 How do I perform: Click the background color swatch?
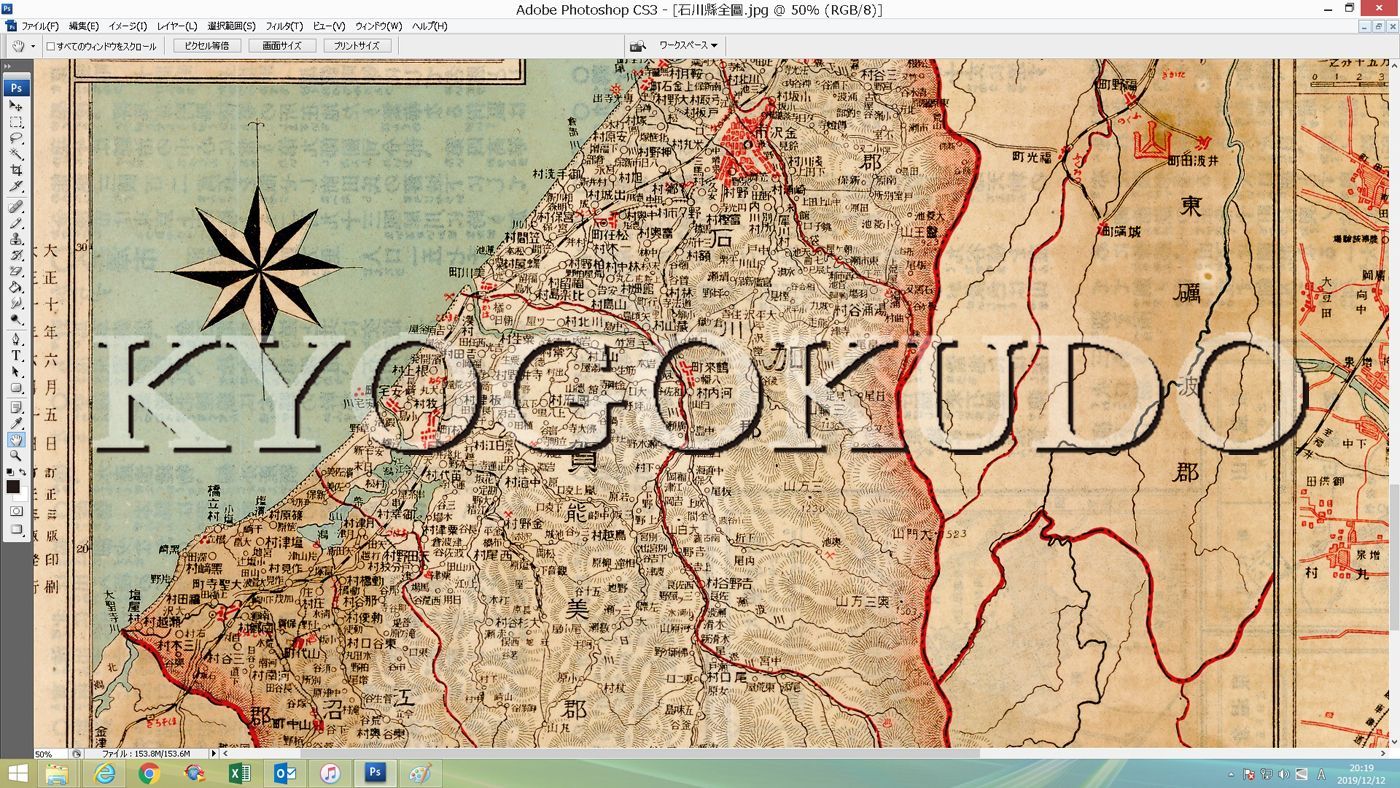[x=22, y=493]
